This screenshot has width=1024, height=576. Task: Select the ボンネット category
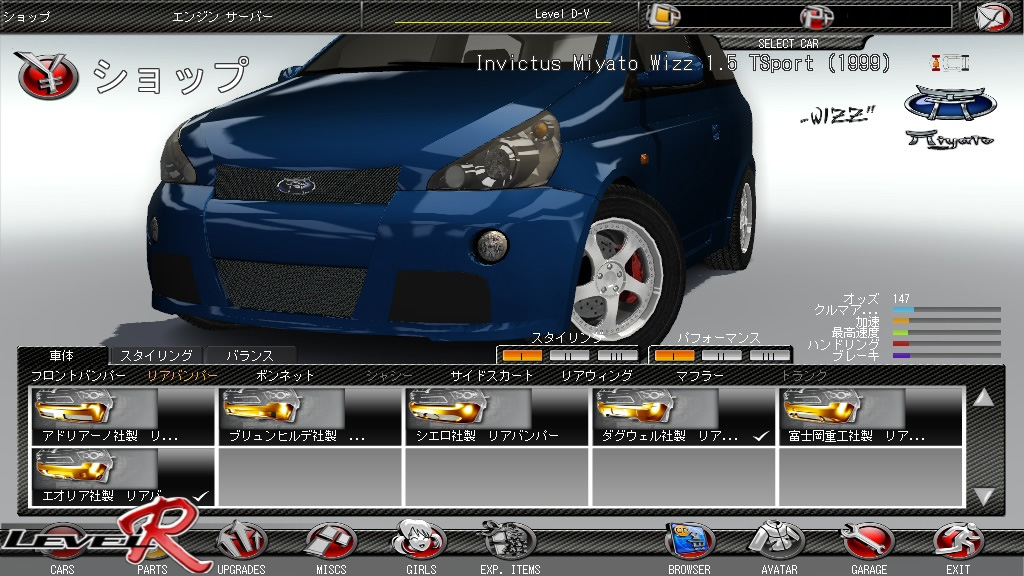click(285, 376)
